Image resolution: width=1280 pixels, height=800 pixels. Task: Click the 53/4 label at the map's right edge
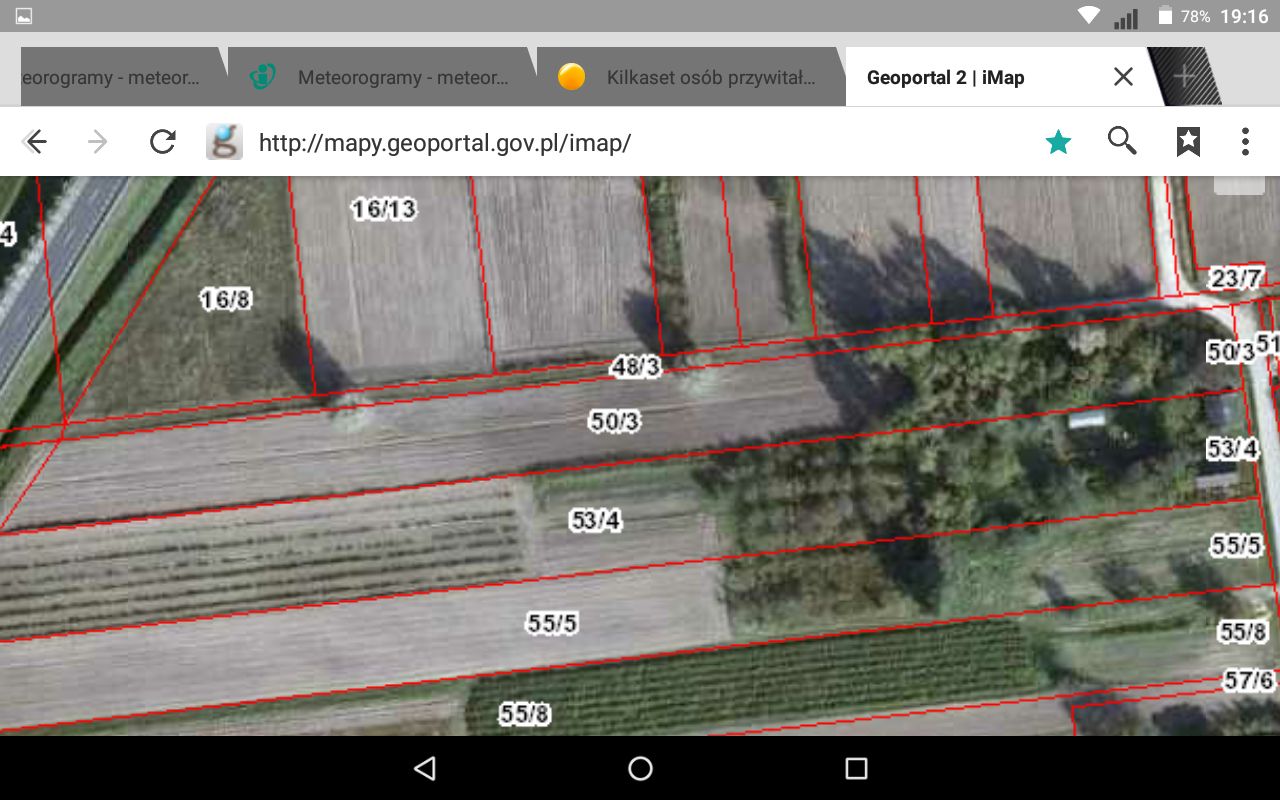[1232, 449]
